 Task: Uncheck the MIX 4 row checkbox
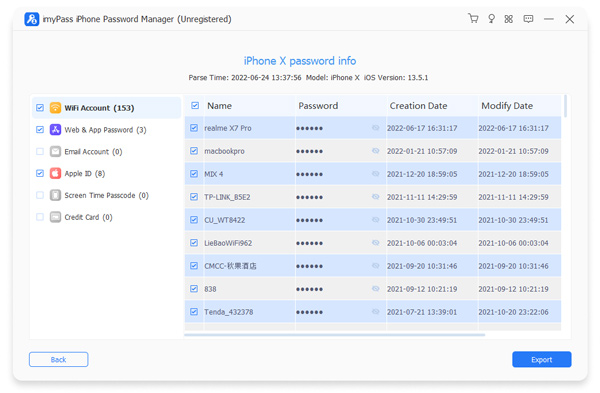194,174
